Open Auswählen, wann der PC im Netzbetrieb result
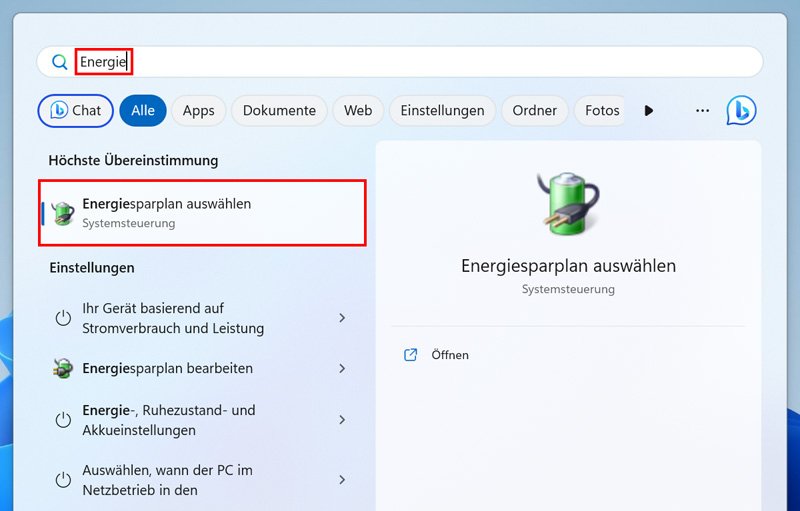 click(203, 480)
